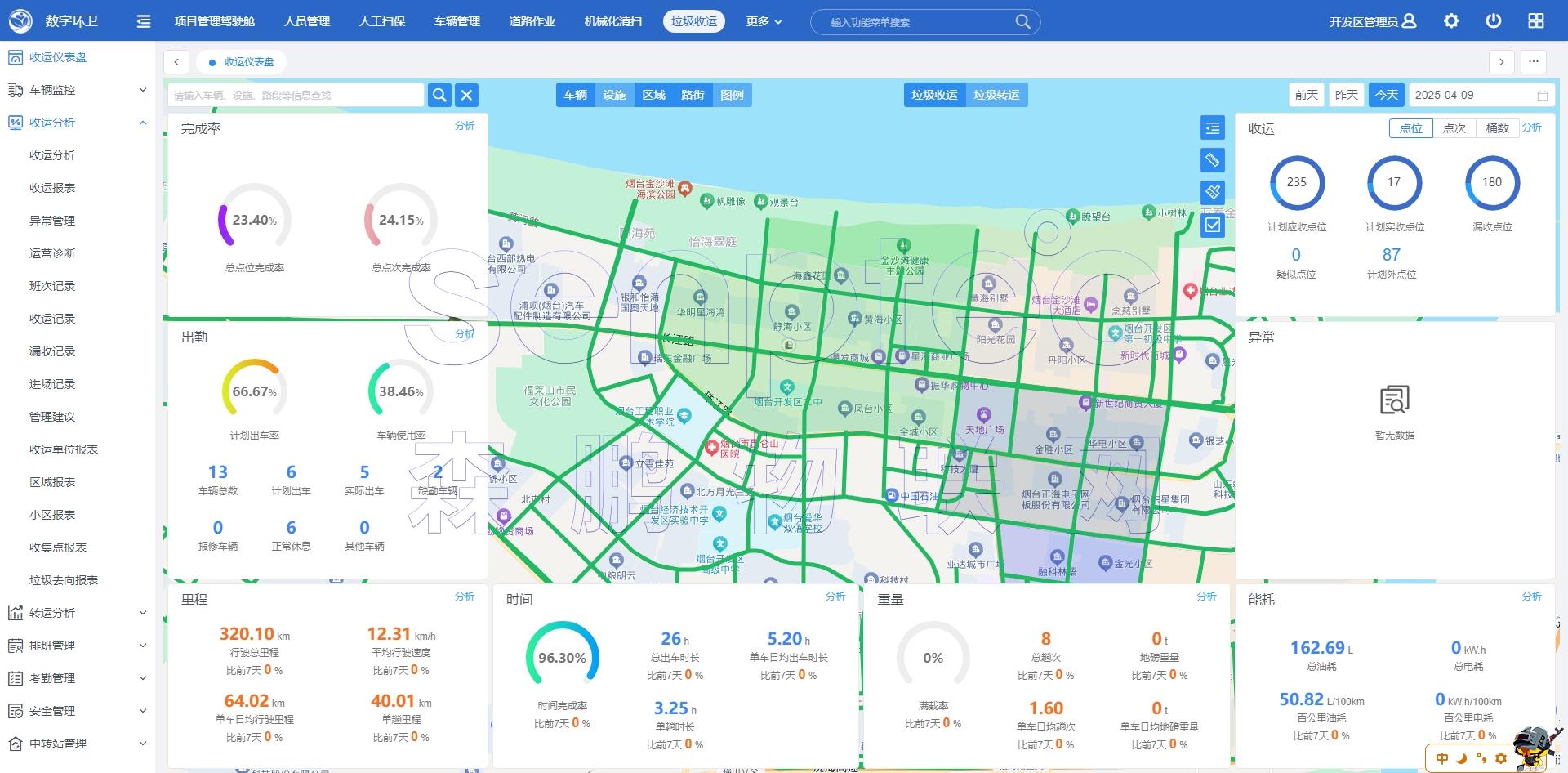The image size is (1568, 773).
Task: Expand the 车辆监控 sidebar group
Action: tap(78, 90)
